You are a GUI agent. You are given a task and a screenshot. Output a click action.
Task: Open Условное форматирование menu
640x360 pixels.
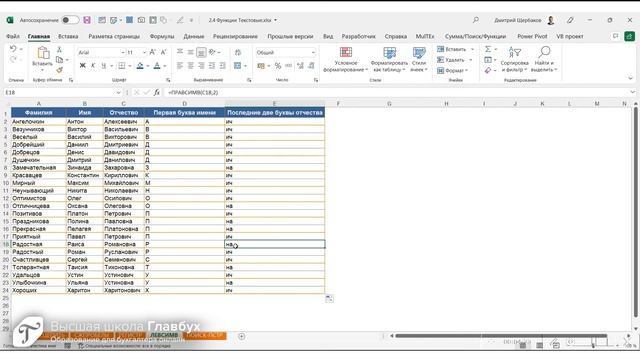coord(346,59)
